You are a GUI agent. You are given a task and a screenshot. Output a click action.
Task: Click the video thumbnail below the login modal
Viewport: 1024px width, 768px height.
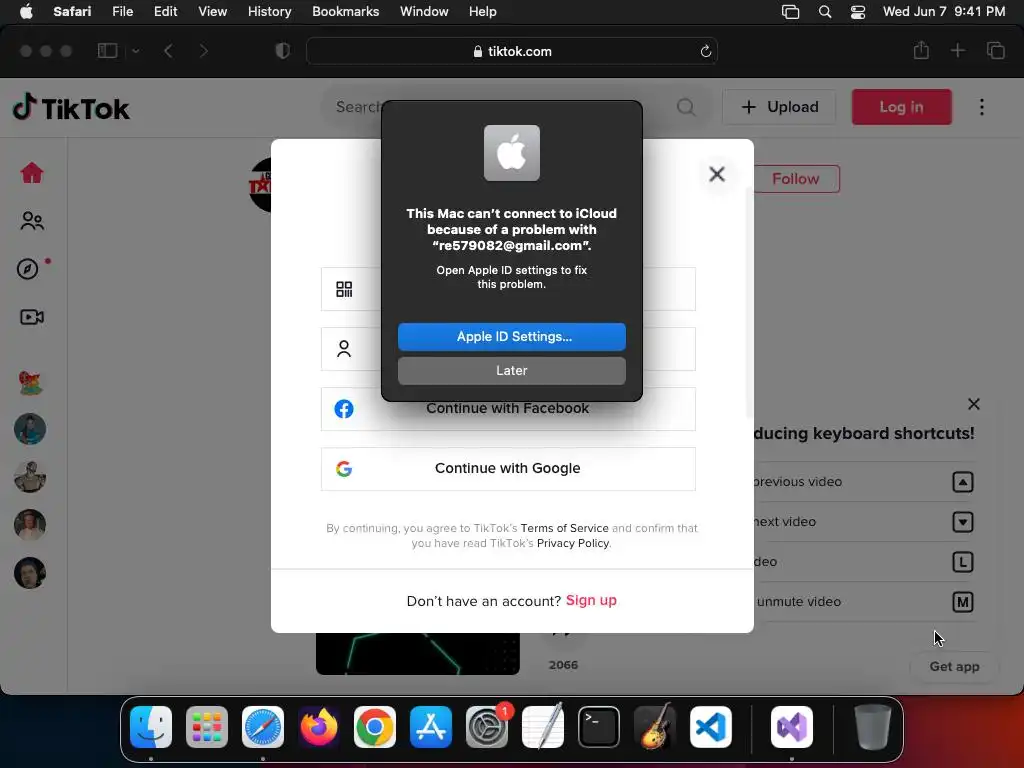click(x=418, y=653)
